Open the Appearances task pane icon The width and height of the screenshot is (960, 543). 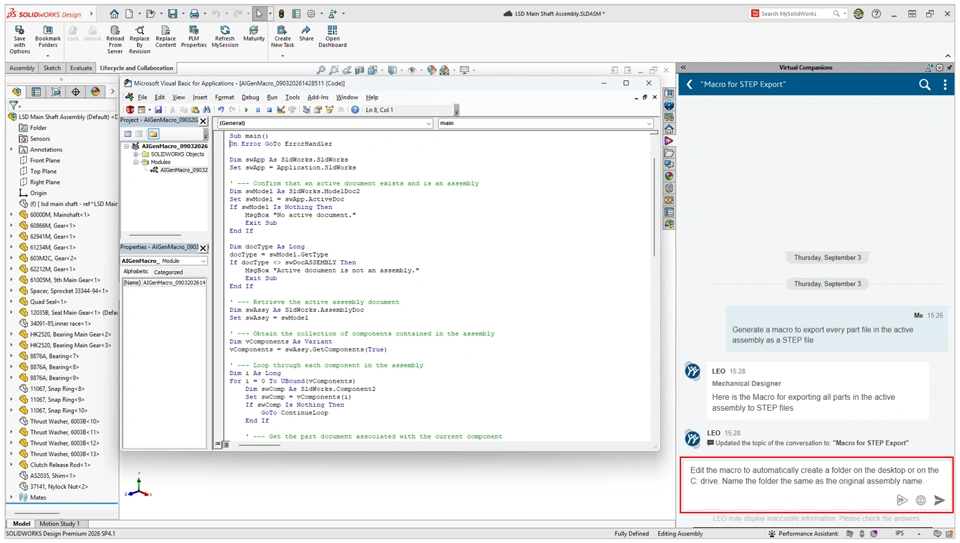(669, 176)
